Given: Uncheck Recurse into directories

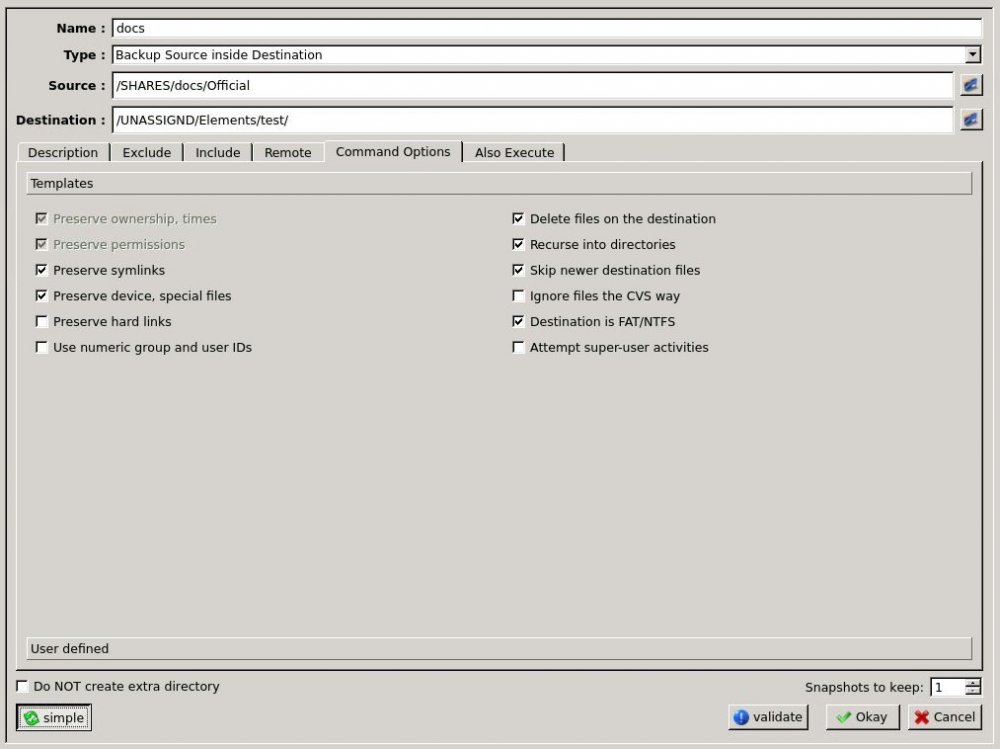Looking at the screenshot, I should pos(518,244).
